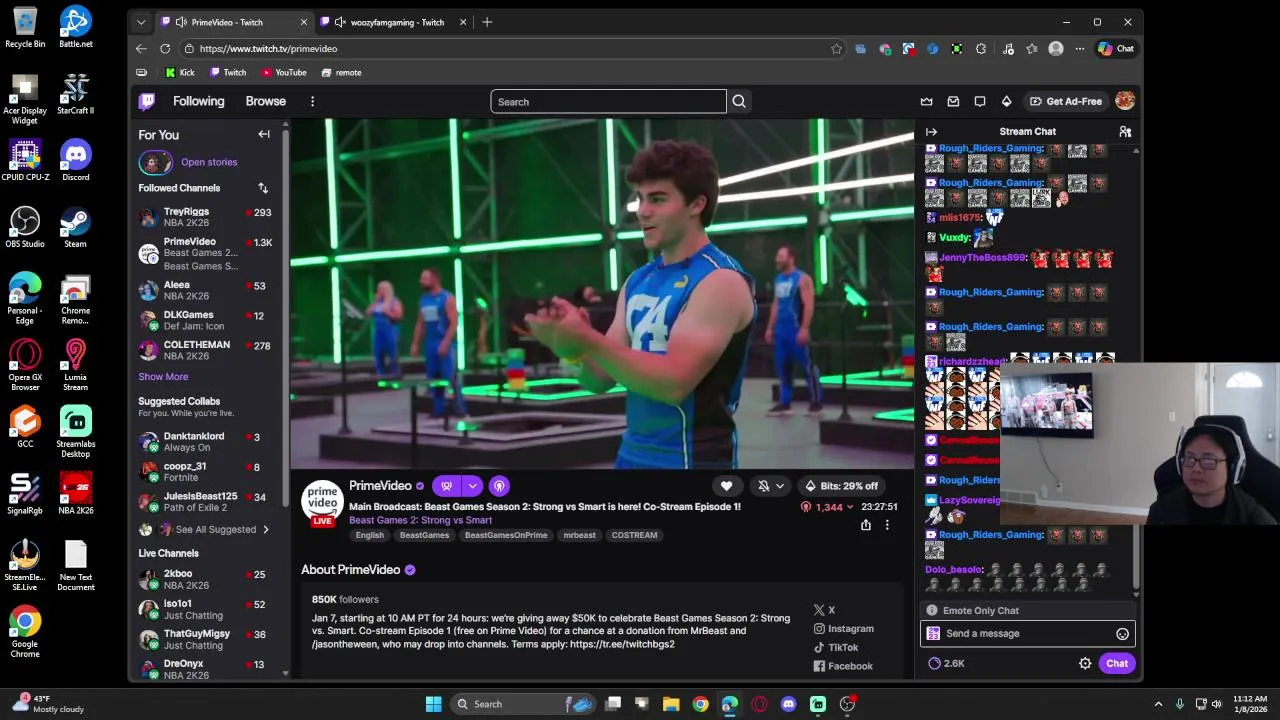
Task: Open the Whispers speech bubble icon
Action: tap(980, 101)
